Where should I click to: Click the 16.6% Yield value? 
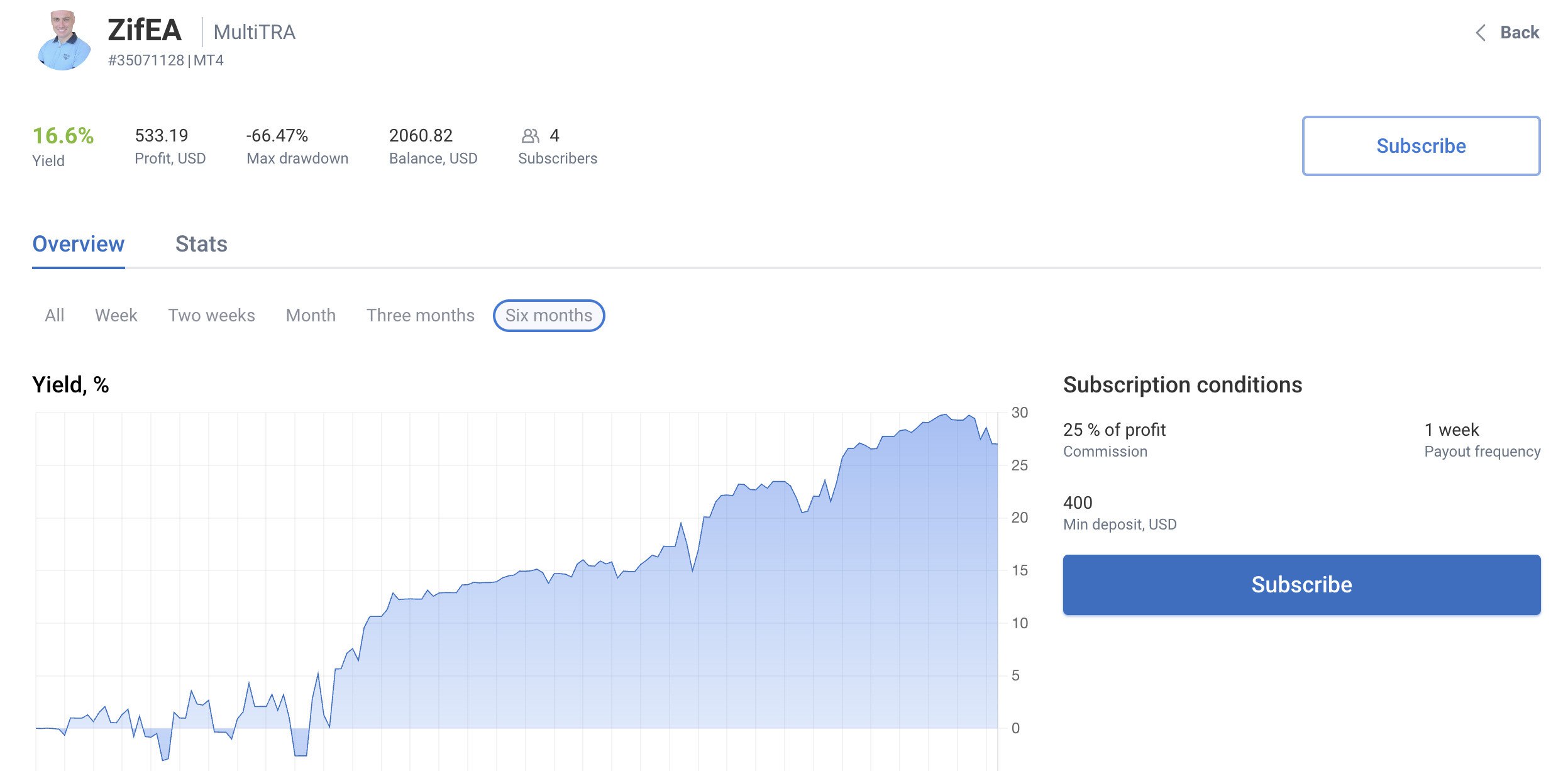63,136
